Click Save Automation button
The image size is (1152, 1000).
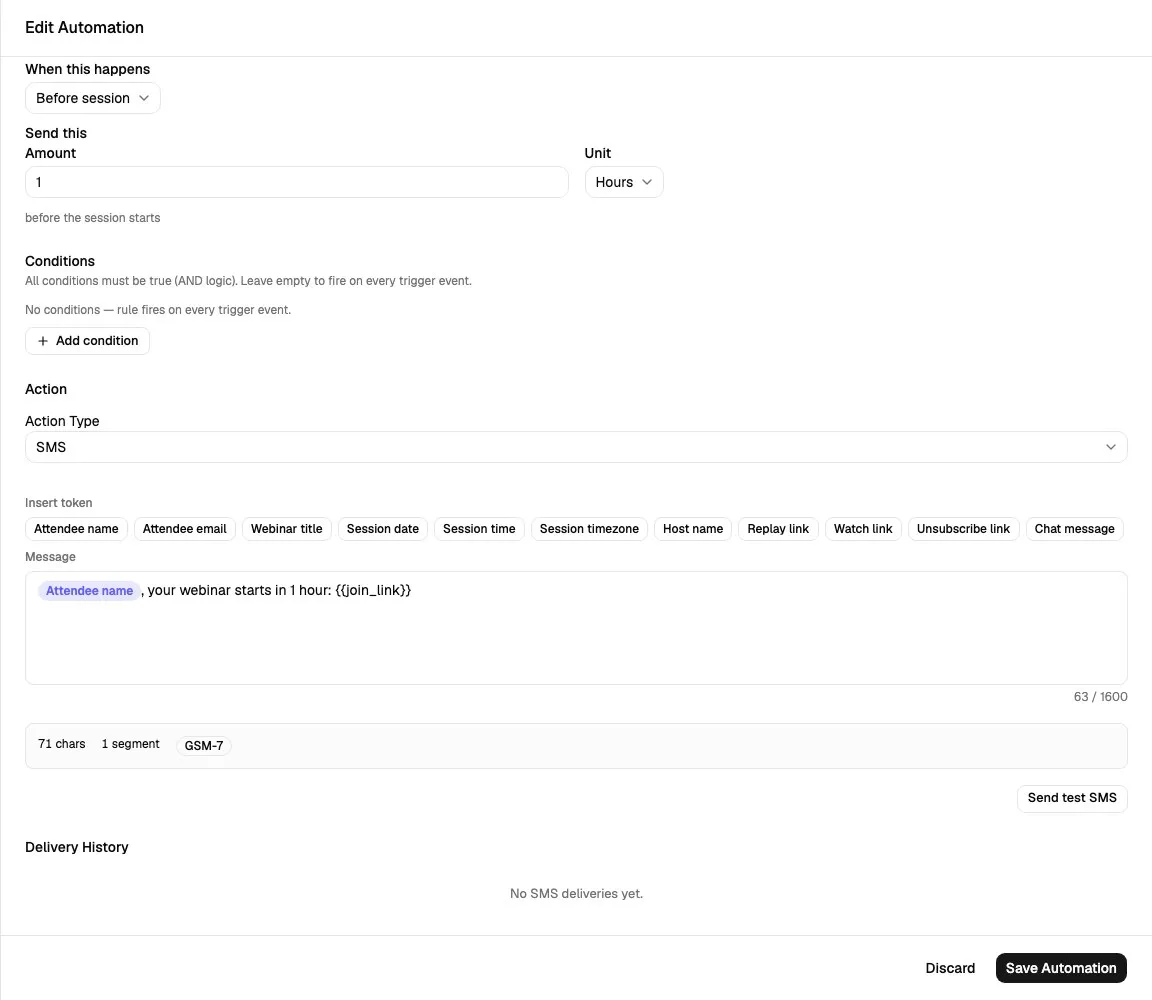pyautogui.click(x=1061, y=968)
